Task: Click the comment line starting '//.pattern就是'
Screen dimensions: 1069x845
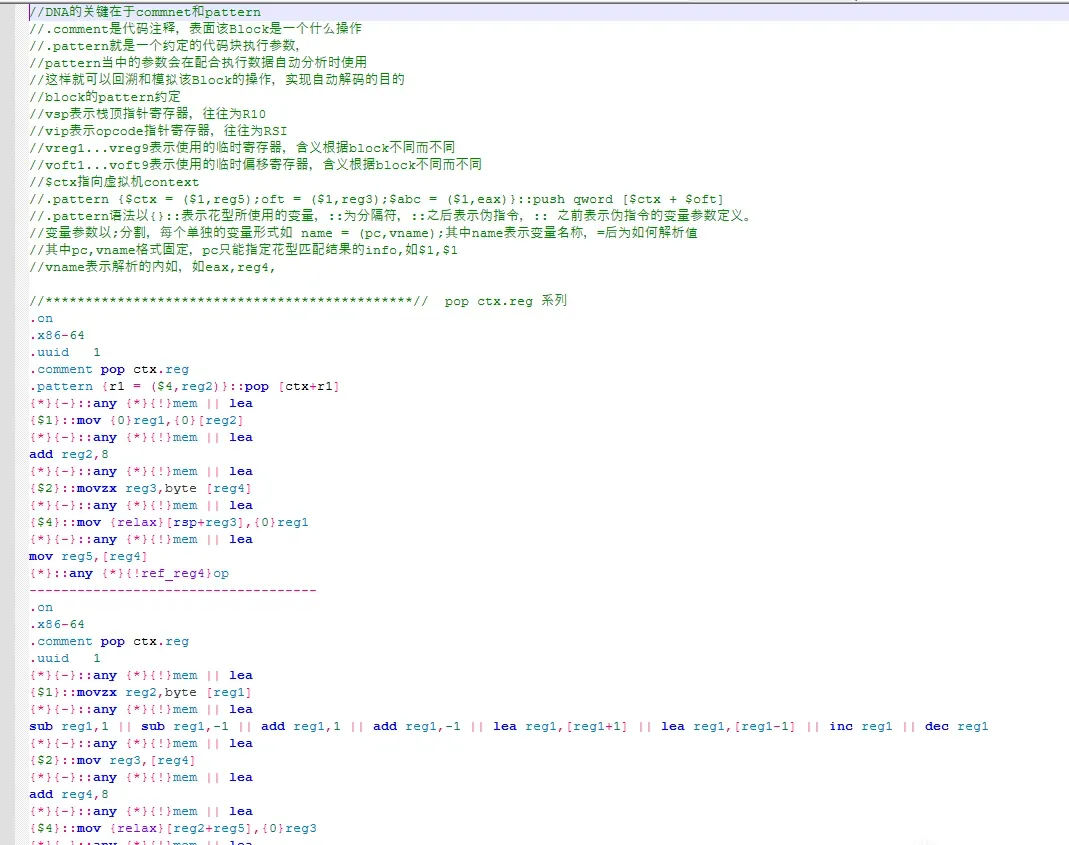Action: [164, 46]
